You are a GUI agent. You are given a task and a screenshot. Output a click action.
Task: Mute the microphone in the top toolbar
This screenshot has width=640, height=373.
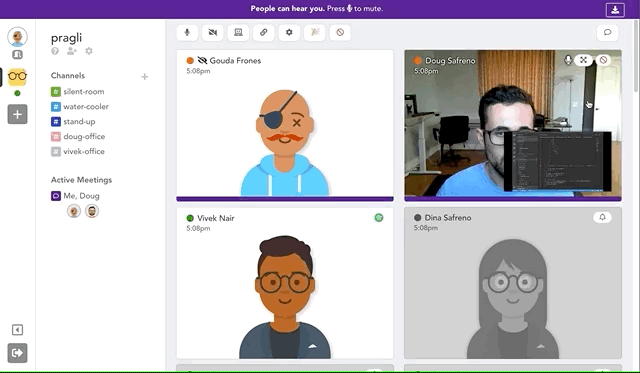point(187,32)
